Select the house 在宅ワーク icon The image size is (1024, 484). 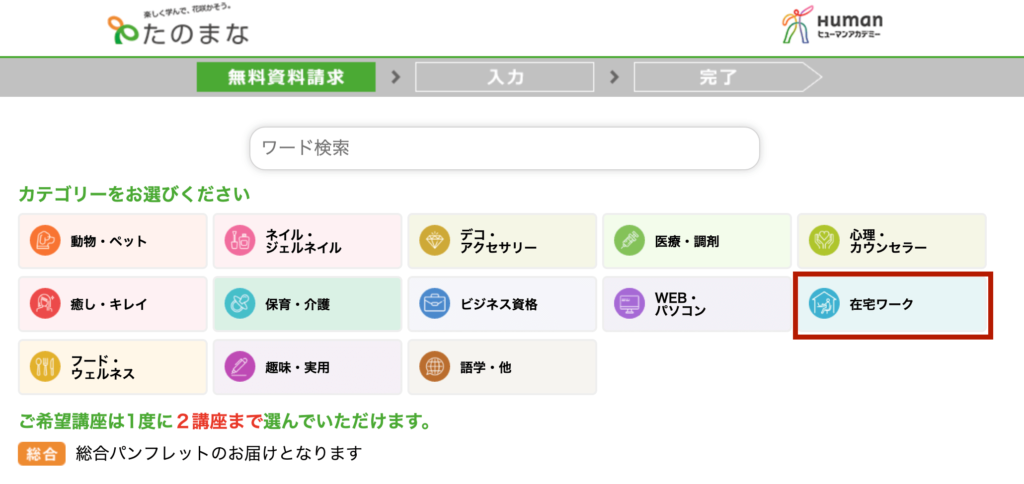tap(824, 304)
